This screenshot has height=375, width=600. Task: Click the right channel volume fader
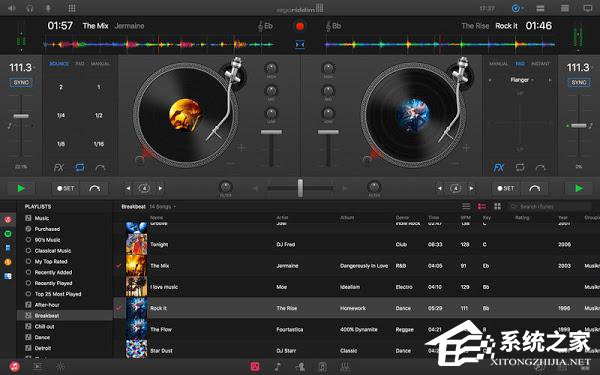[x=328, y=132]
